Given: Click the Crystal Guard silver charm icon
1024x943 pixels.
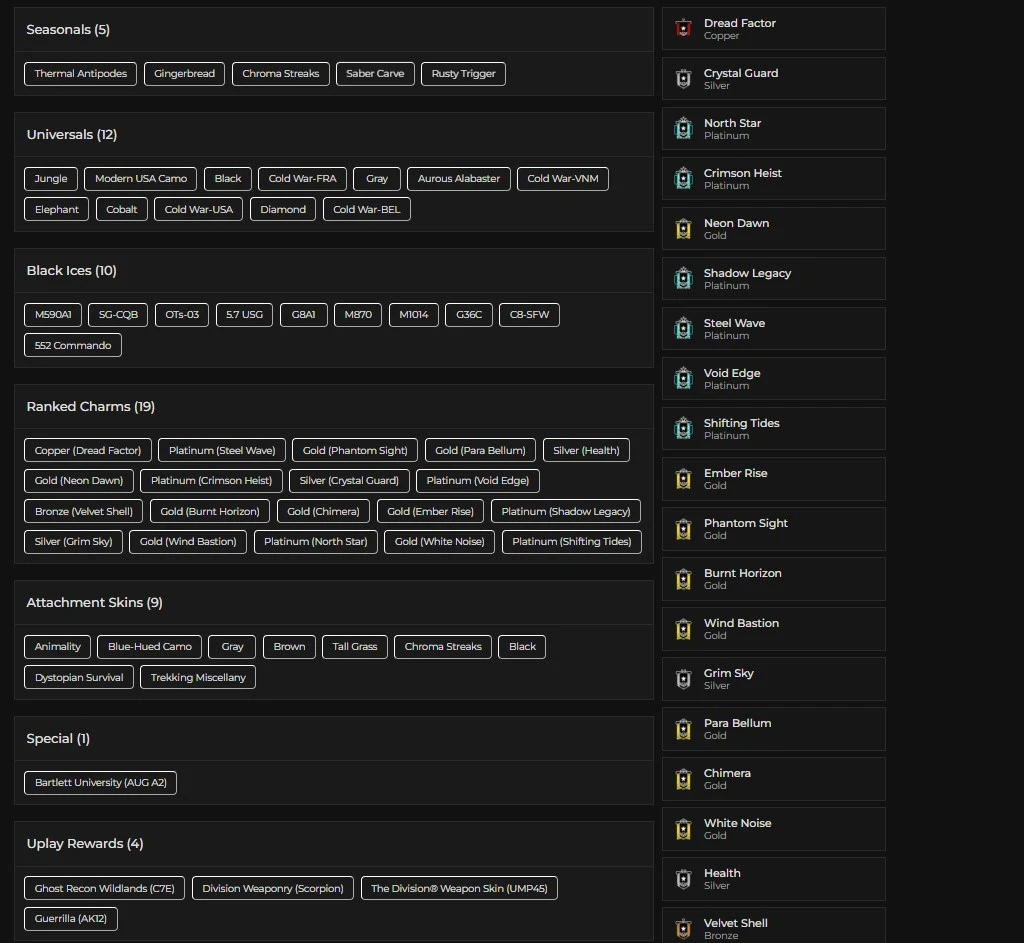Looking at the screenshot, I should [x=683, y=78].
